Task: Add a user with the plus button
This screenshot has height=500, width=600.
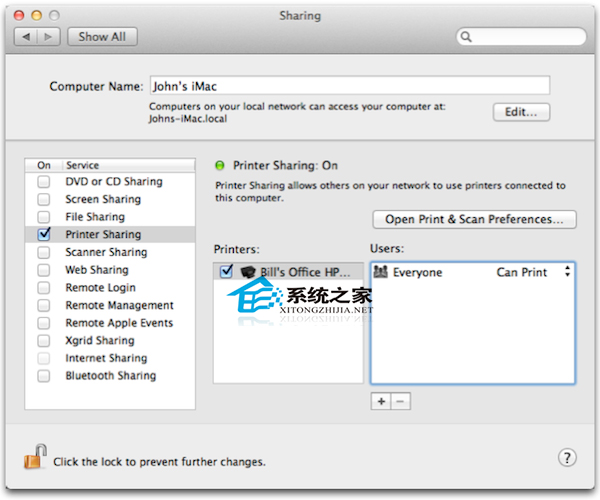Action: pos(381,401)
